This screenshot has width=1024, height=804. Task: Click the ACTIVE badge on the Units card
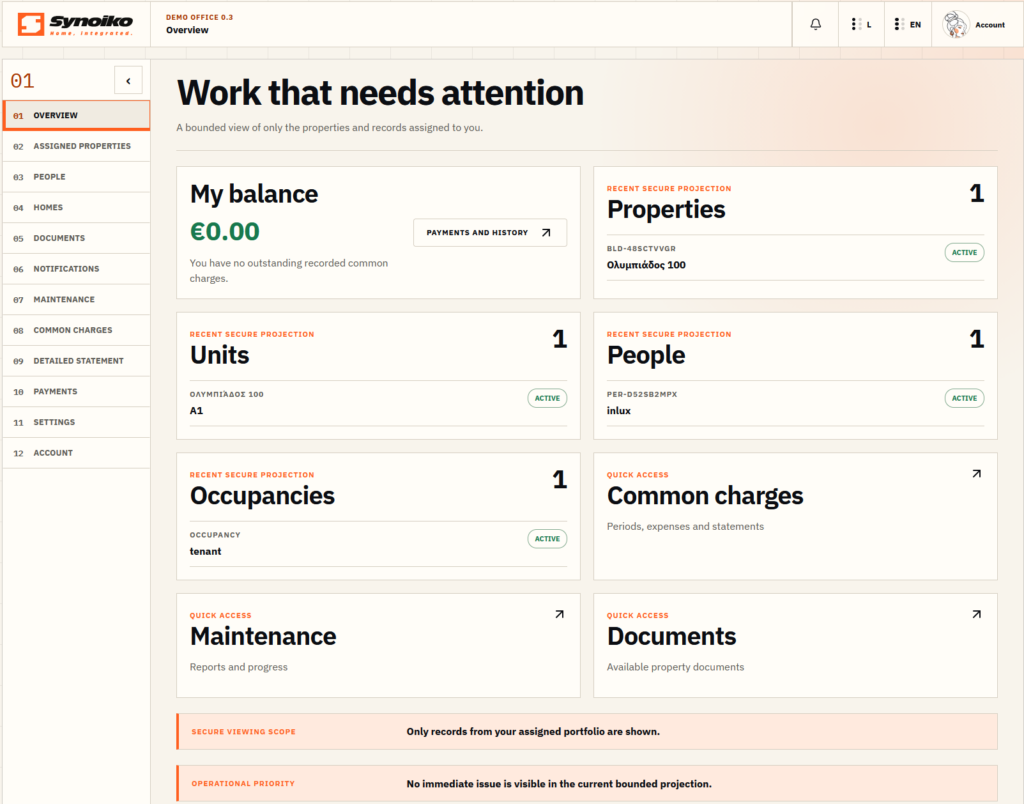547,398
